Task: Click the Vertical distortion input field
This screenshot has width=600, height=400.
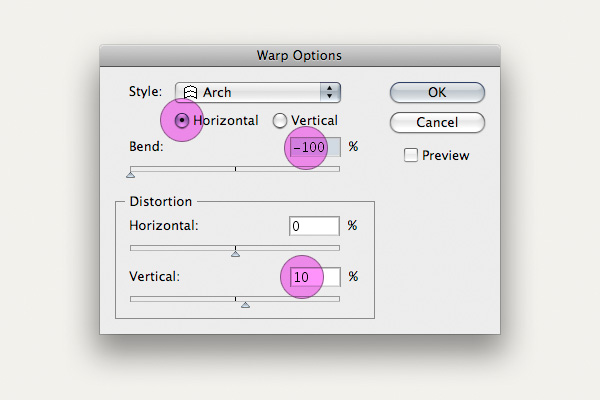Action: pos(315,277)
